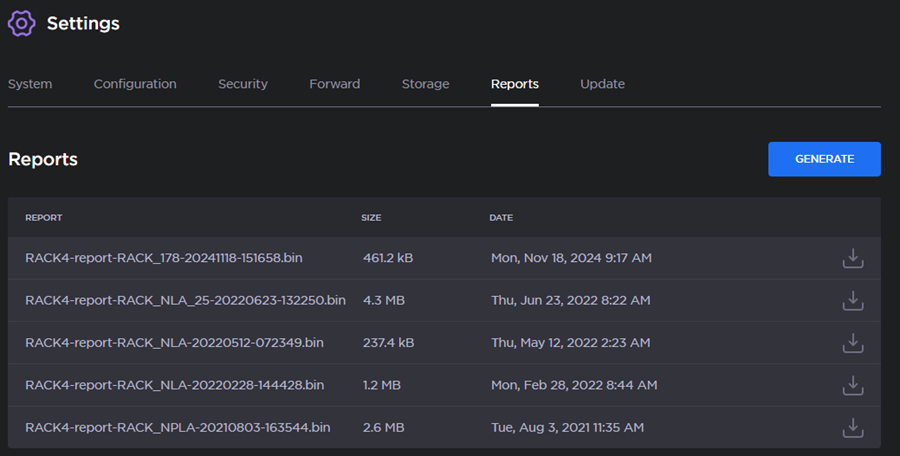The height and width of the screenshot is (456, 900).
Task: Download the RACK_NLA_25-20220623 report
Action: pos(852,301)
